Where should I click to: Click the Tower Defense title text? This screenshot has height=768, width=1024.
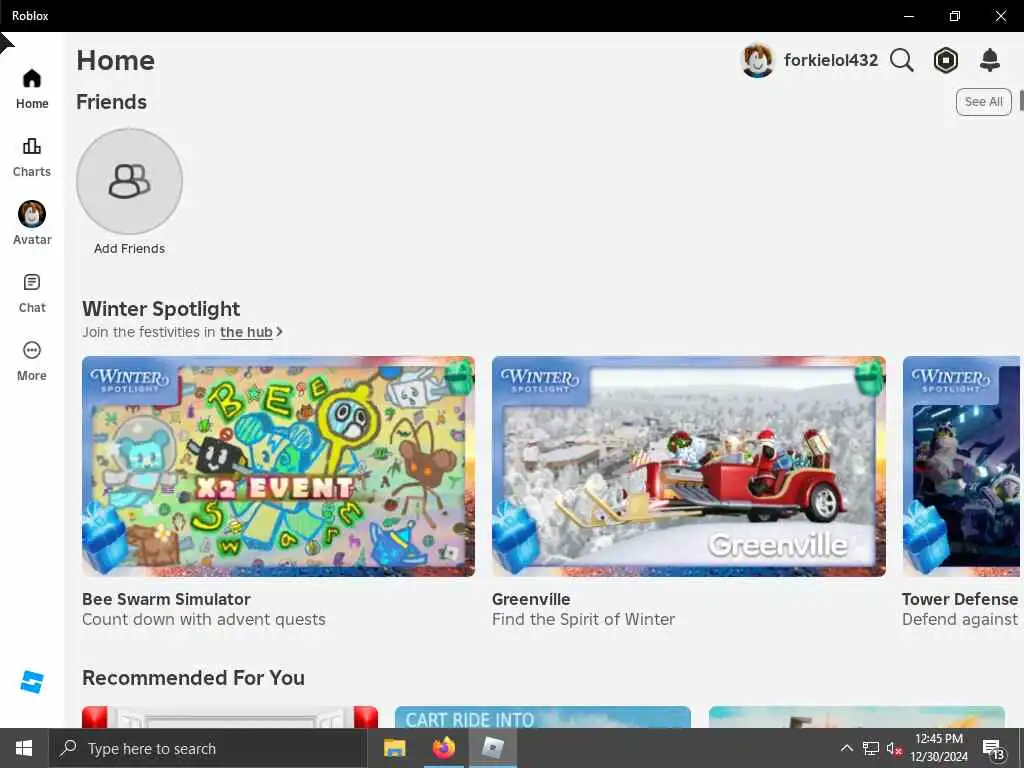pos(959,599)
